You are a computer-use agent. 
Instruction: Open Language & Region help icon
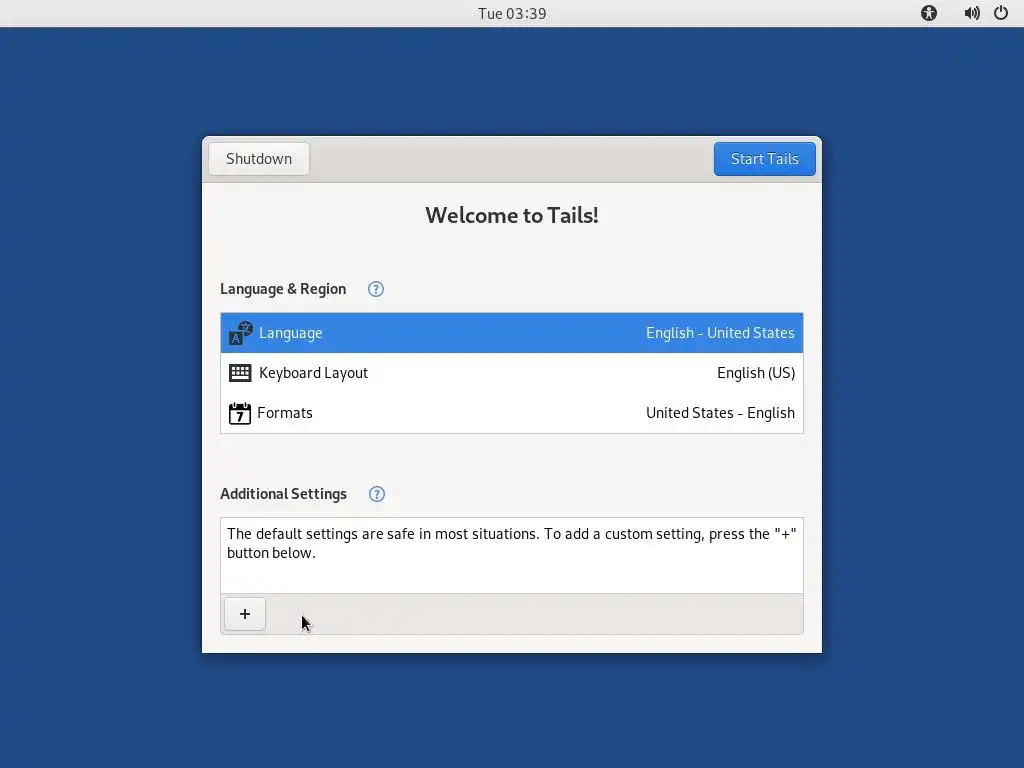376,289
